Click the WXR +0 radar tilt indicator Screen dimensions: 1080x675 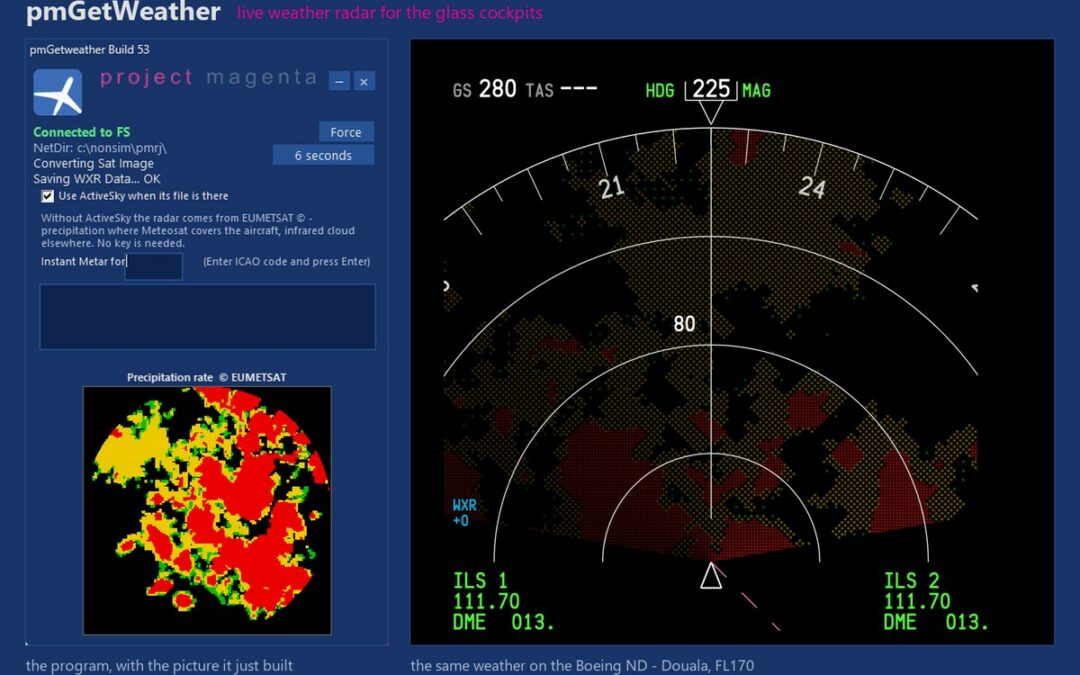click(x=464, y=513)
